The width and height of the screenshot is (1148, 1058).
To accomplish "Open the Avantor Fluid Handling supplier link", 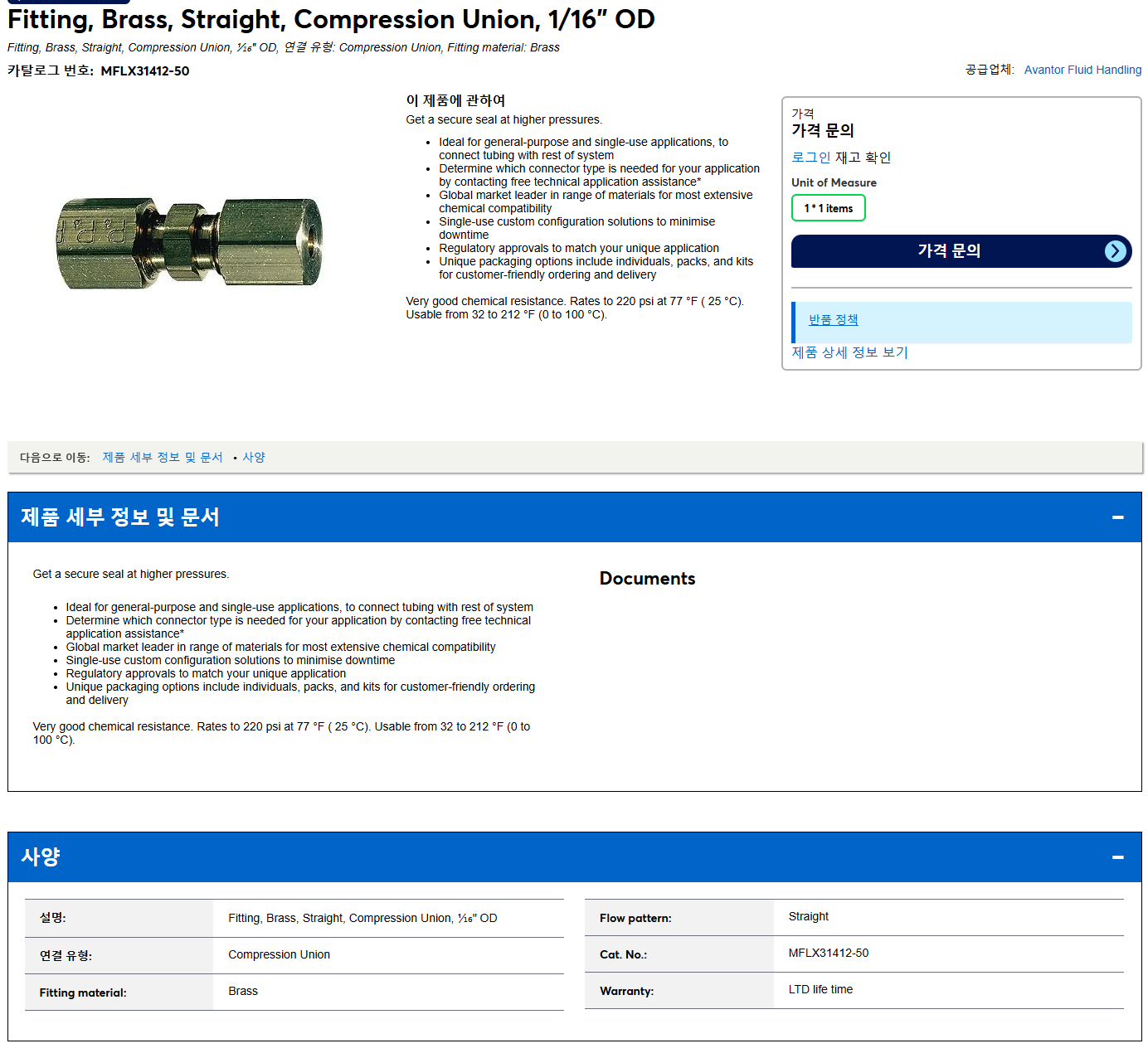I will pos(1082,70).
